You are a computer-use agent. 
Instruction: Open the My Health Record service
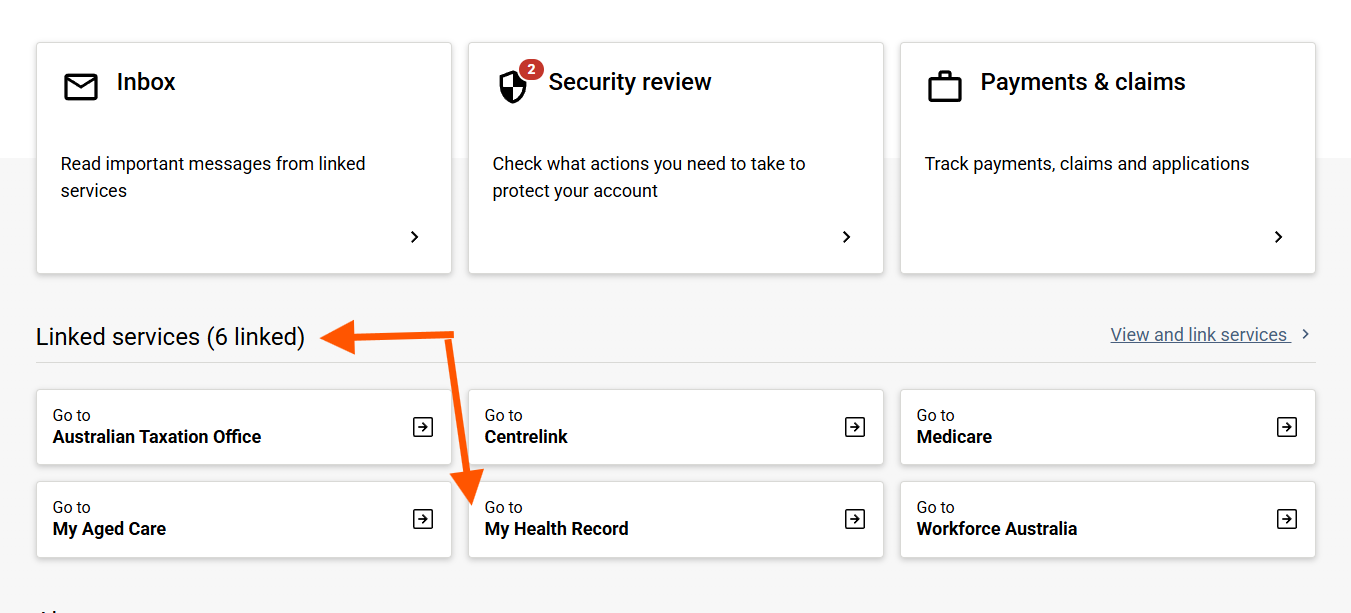pyautogui.click(x=676, y=519)
